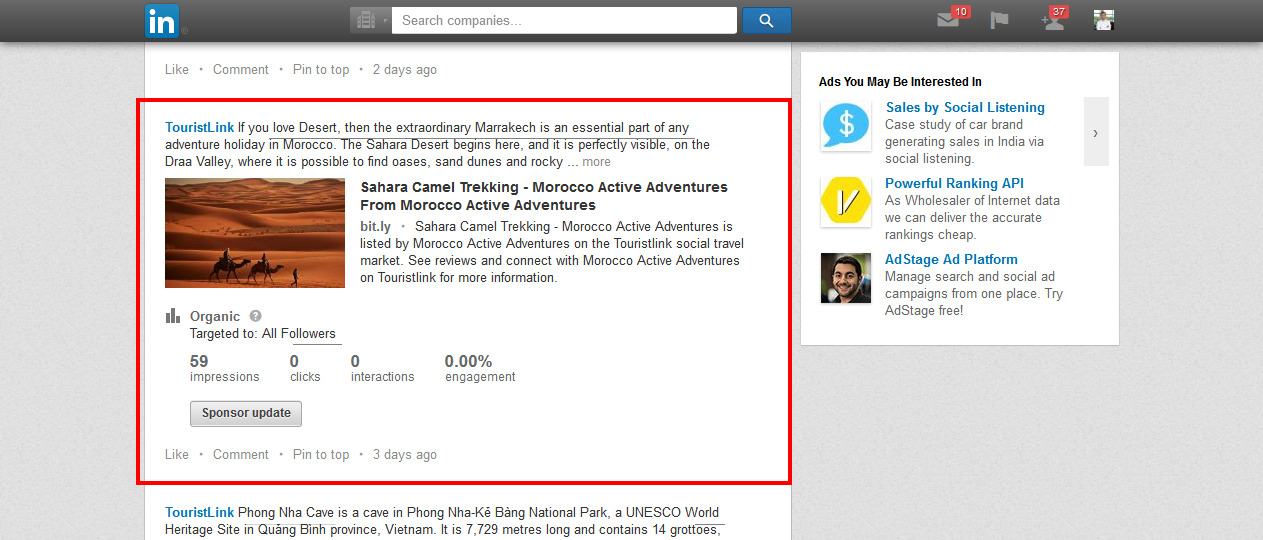Click the '0 clicks' stat
This screenshot has width=1263, height=540.
tap(305, 368)
